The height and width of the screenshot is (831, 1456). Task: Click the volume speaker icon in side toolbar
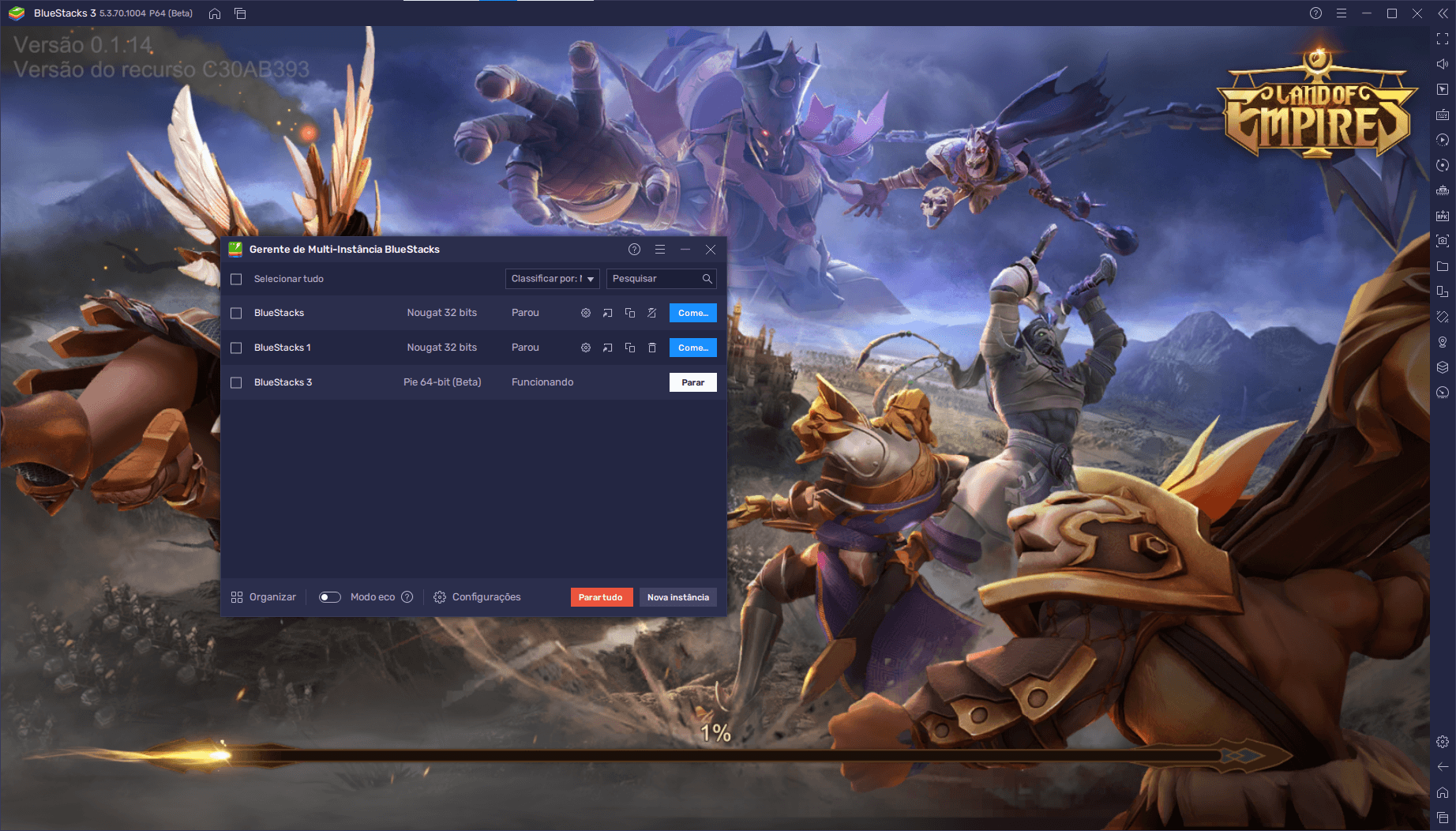click(x=1443, y=64)
